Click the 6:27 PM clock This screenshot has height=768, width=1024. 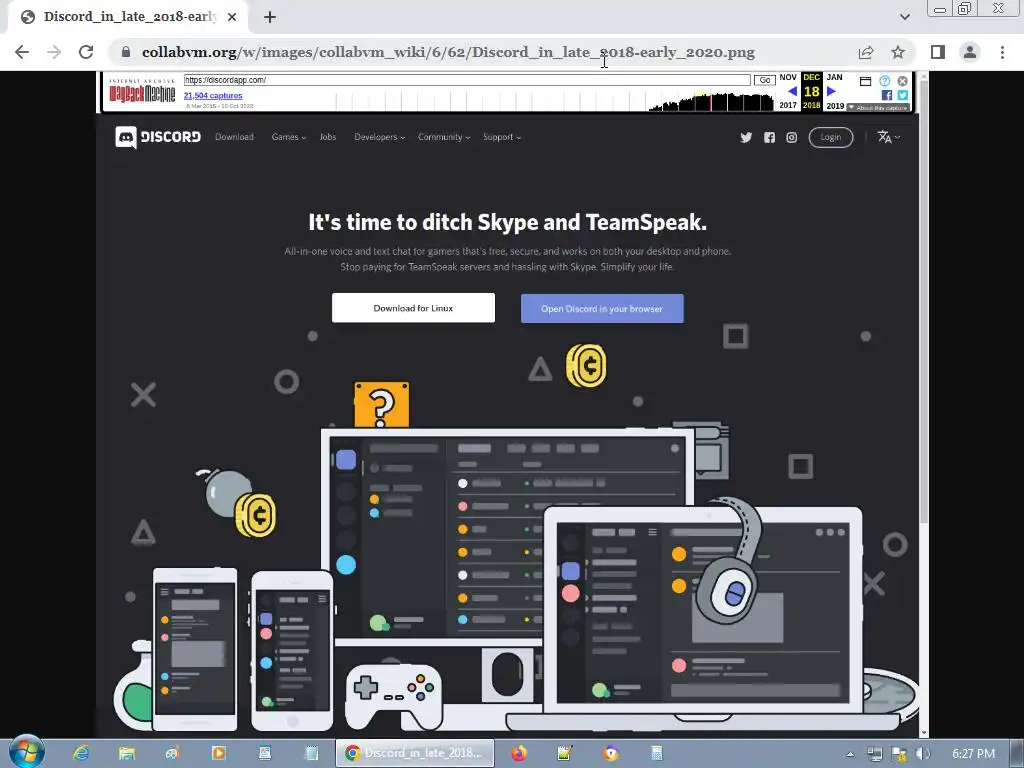[973, 754]
